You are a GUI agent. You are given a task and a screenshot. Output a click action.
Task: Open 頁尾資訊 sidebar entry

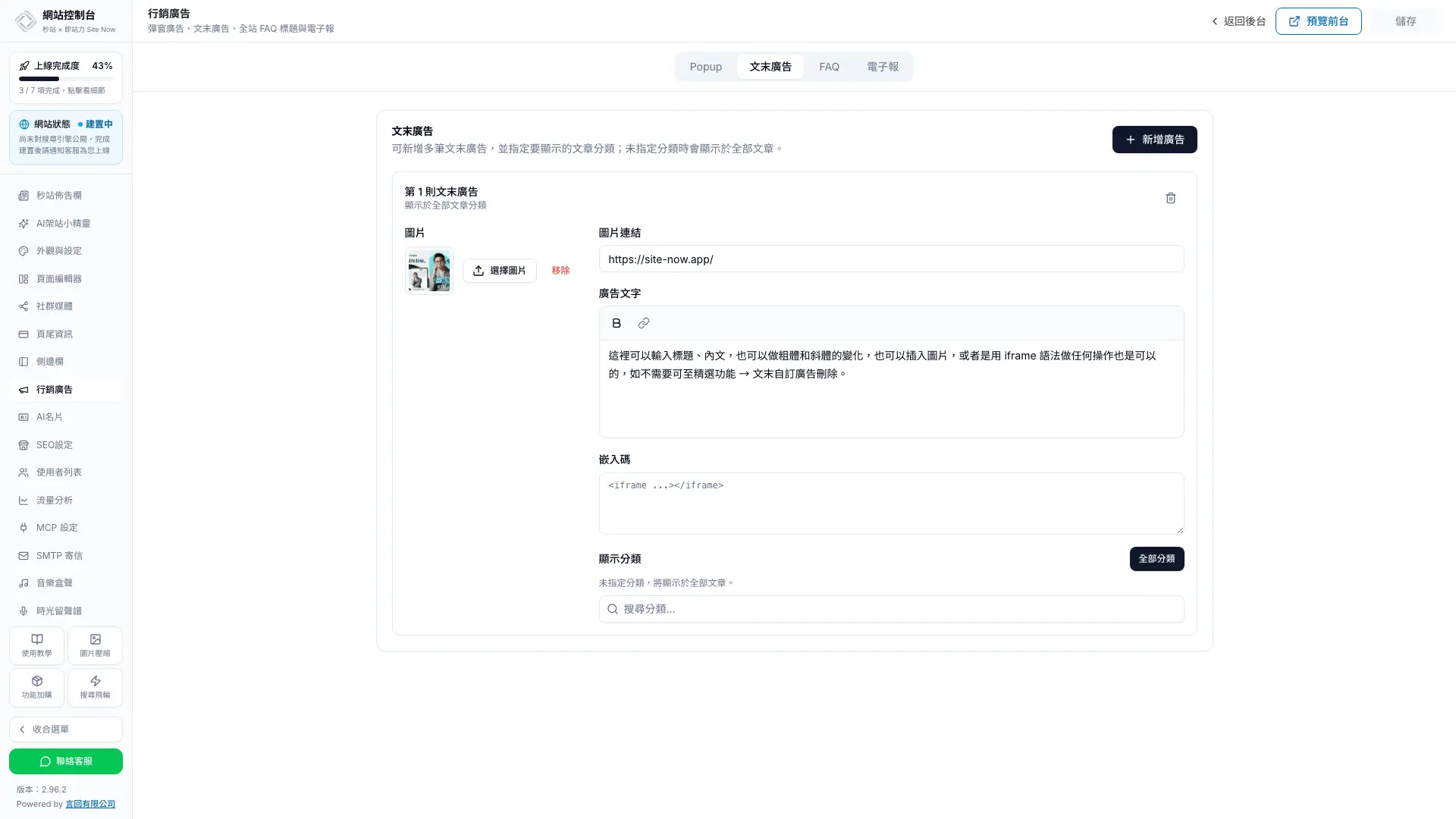point(66,334)
